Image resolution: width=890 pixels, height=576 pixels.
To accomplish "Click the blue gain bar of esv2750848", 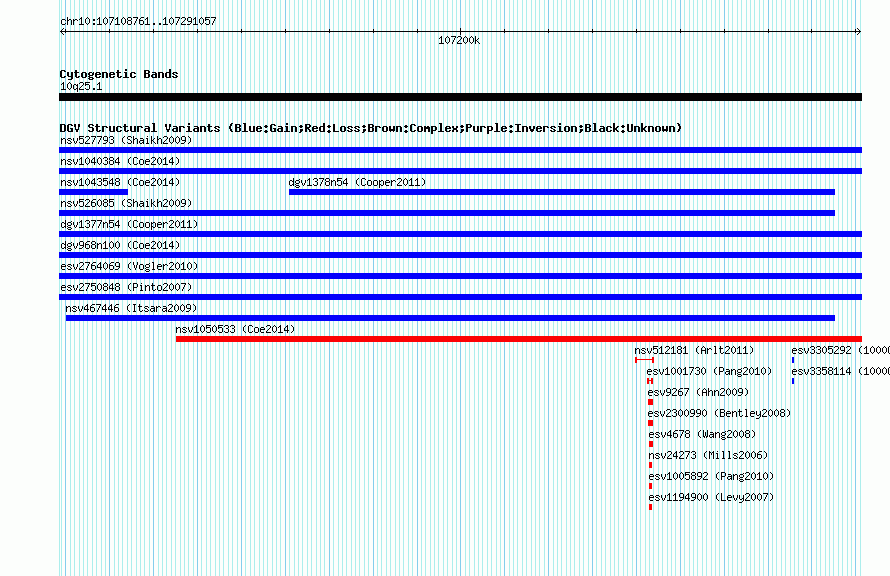I will [x=460, y=297].
